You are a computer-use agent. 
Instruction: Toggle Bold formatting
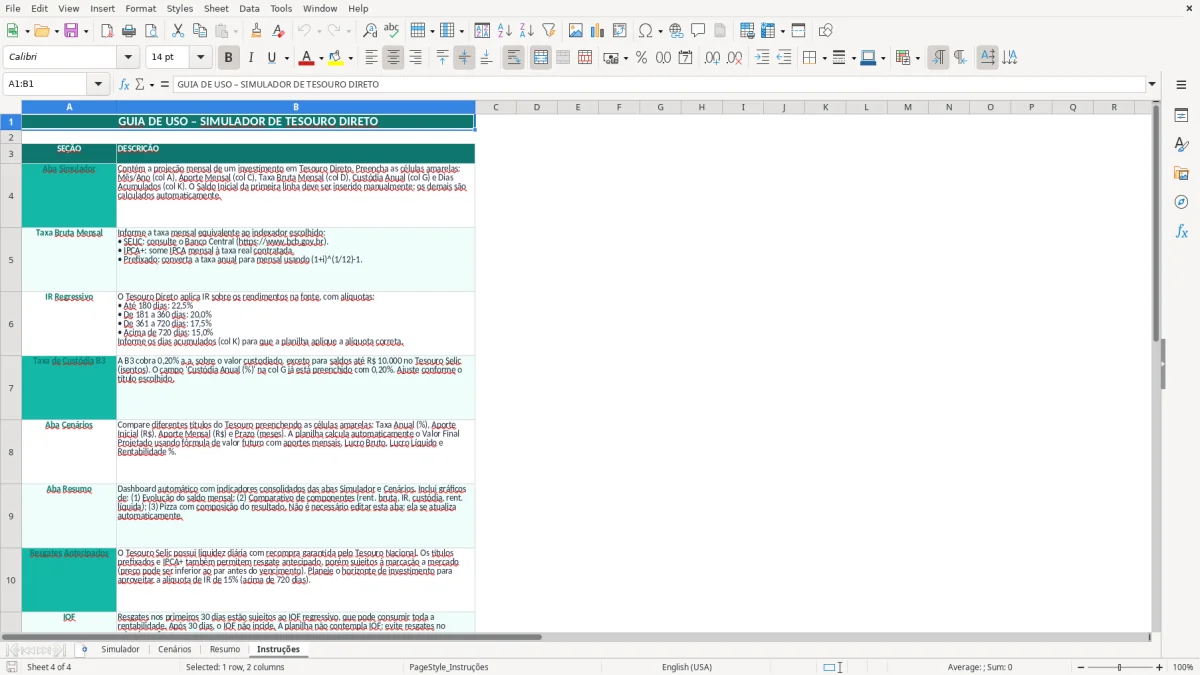tap(228, 58)
